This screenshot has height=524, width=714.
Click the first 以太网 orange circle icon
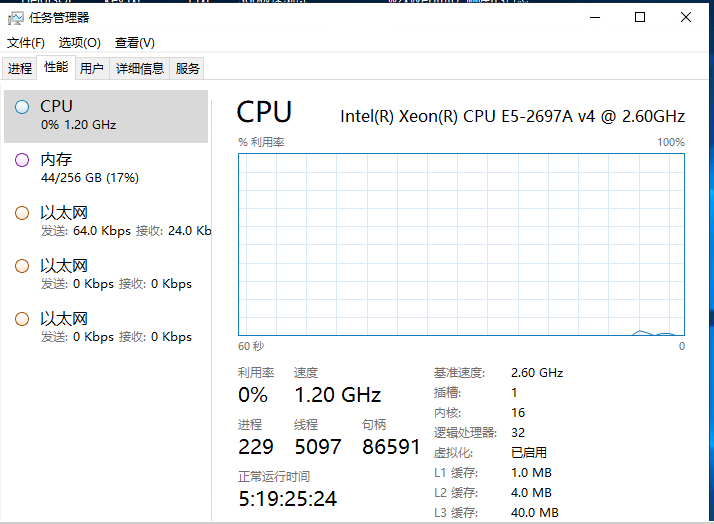tap(22, 213)
